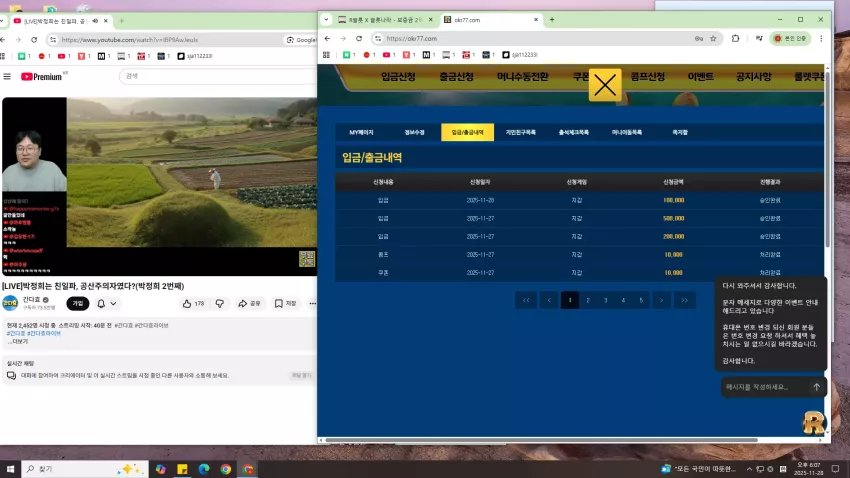Share the YouTube video via 공유
This screenshot has height=478, width=850.
[249, 303]
